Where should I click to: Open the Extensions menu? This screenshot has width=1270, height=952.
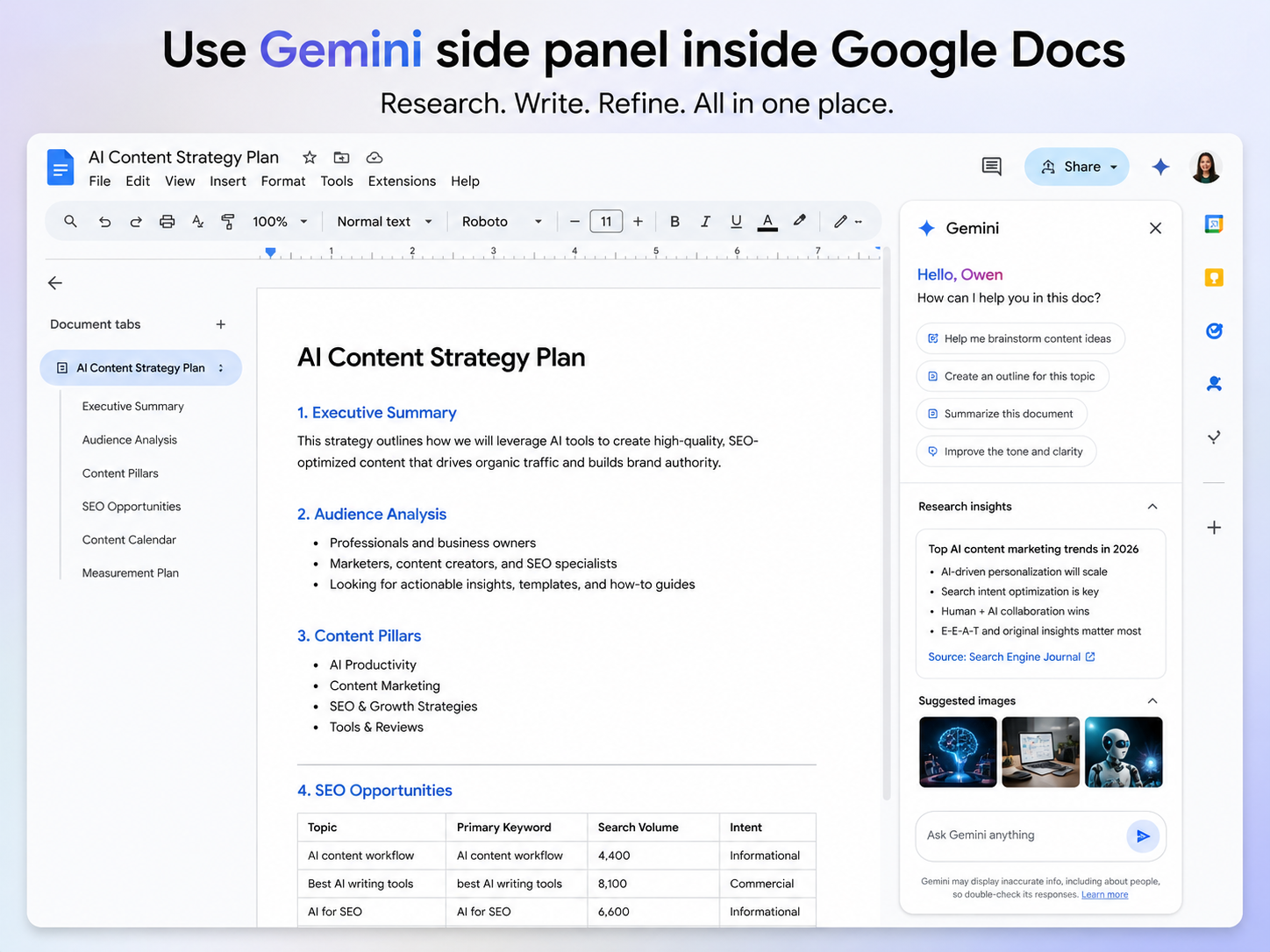pos(402,181)
